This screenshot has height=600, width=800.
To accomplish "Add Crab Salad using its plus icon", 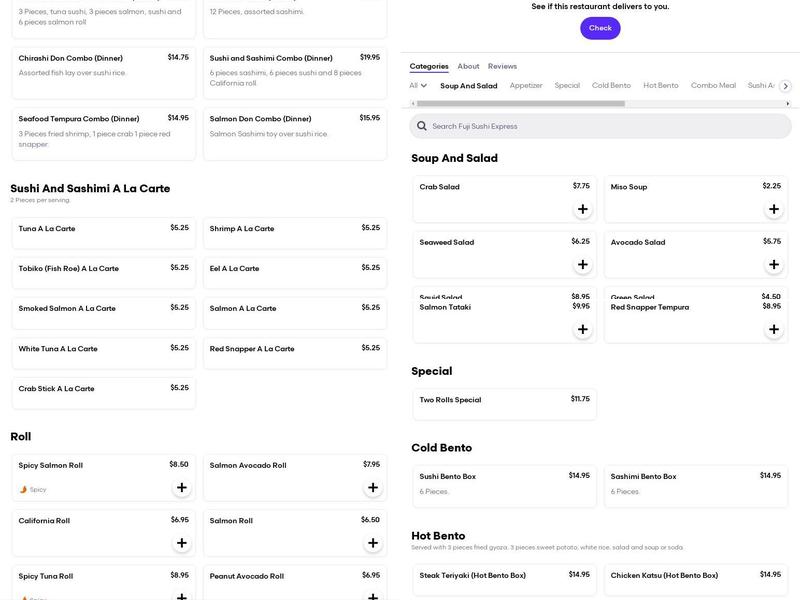I will click(582, 209).
